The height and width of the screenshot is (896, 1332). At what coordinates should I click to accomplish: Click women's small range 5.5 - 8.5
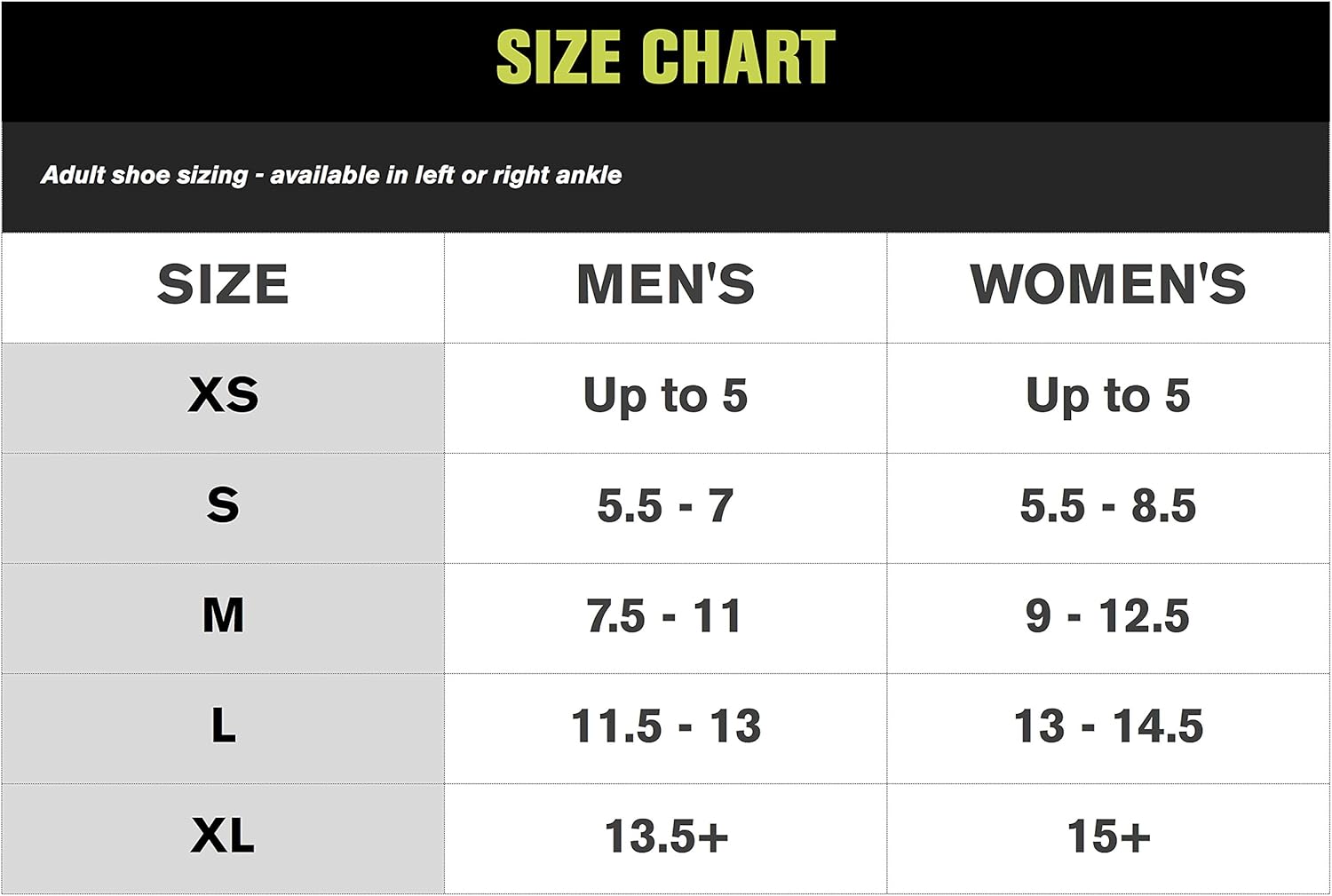(x=1107, y=506)
